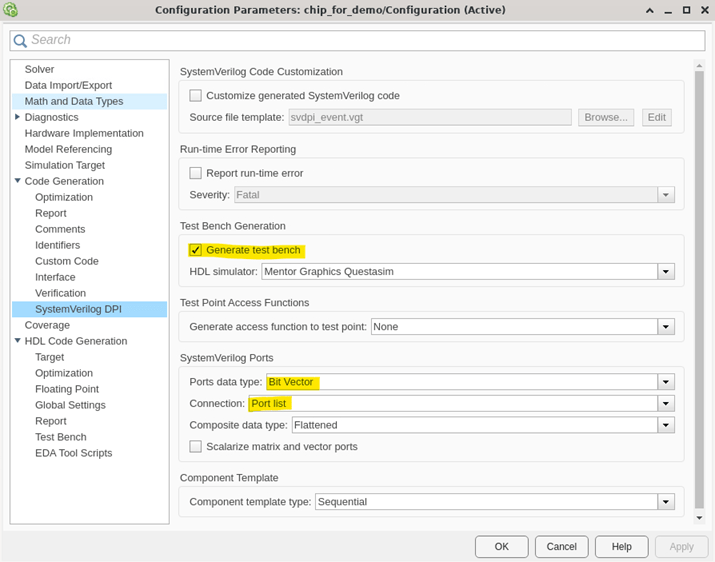Toggle the Report run-time error checkbox
715x562 pixels.
tap(196, 173)
